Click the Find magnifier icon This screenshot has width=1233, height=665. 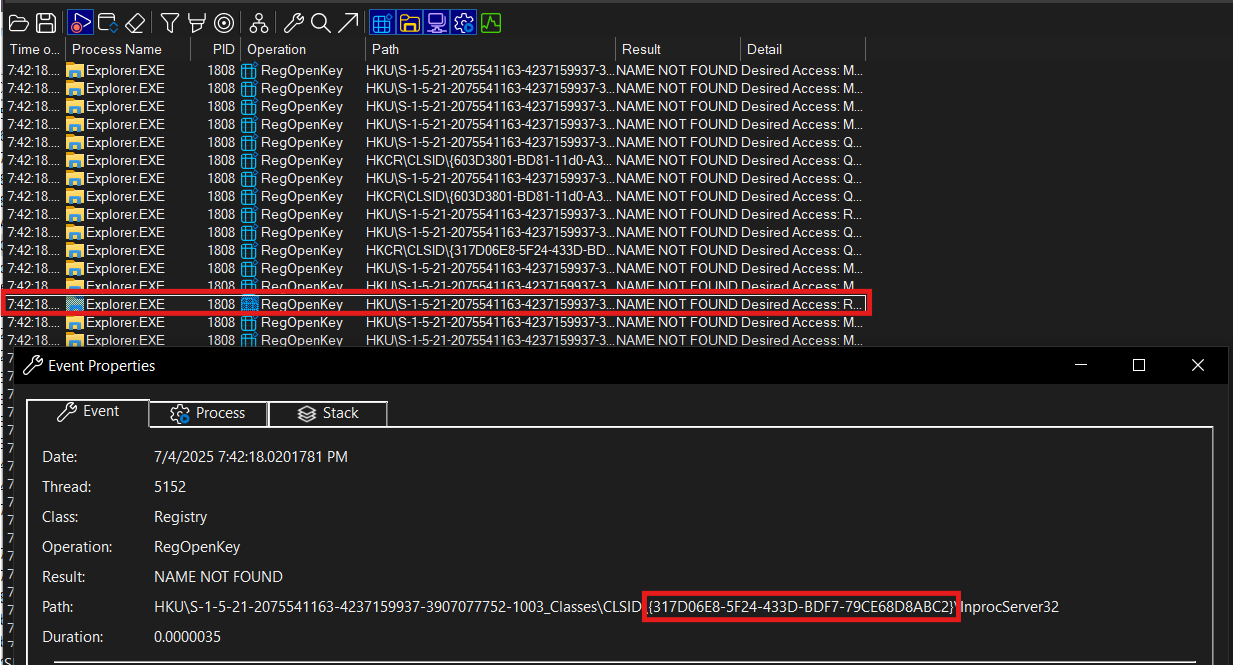[320, 22]
